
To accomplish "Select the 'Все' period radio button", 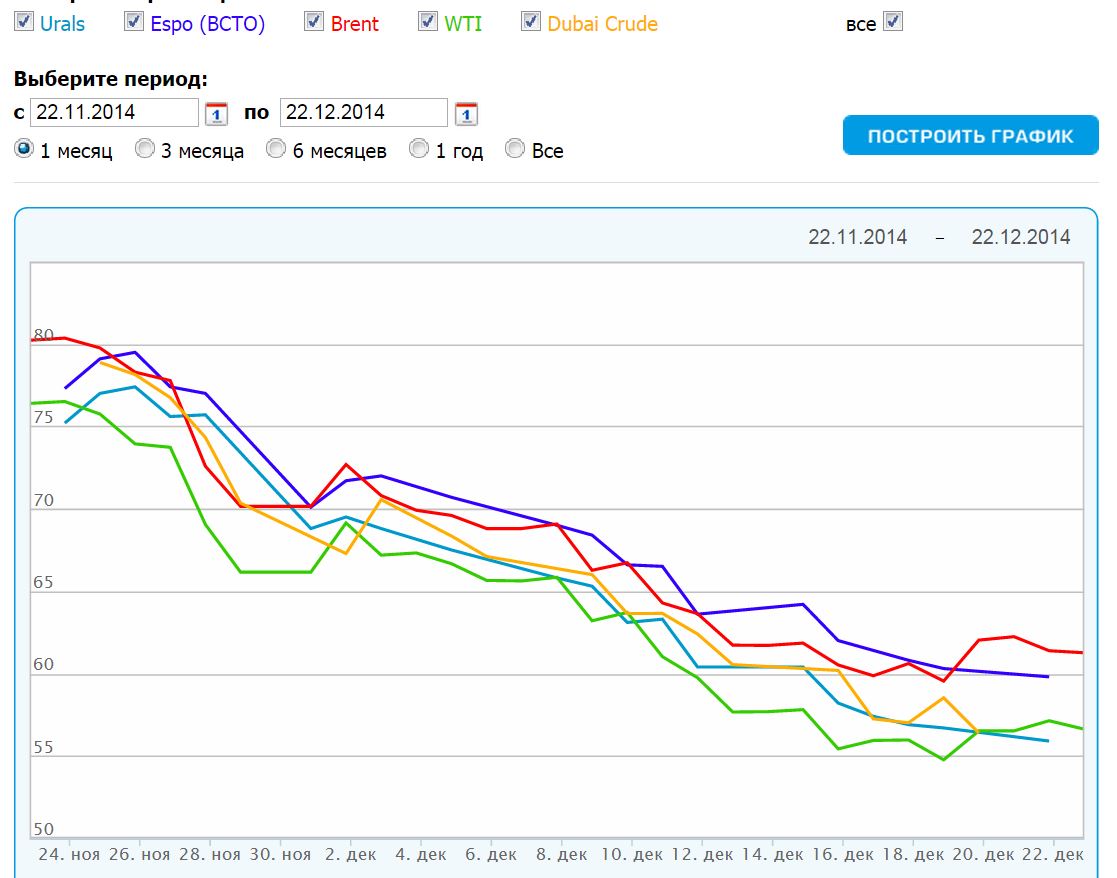I will point(515,149).
